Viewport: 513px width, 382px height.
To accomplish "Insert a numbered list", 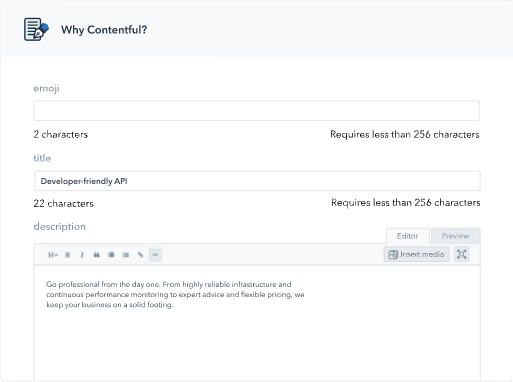I will pos(126,255).
